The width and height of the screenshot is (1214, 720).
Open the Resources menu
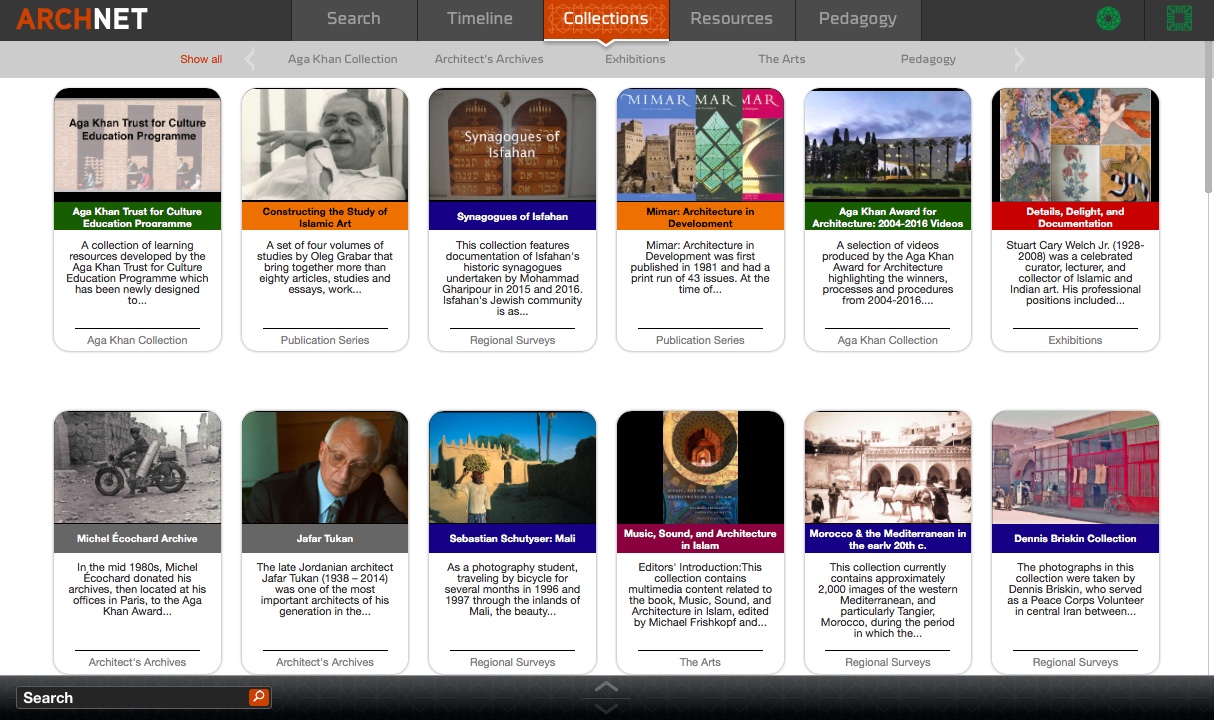731,18
